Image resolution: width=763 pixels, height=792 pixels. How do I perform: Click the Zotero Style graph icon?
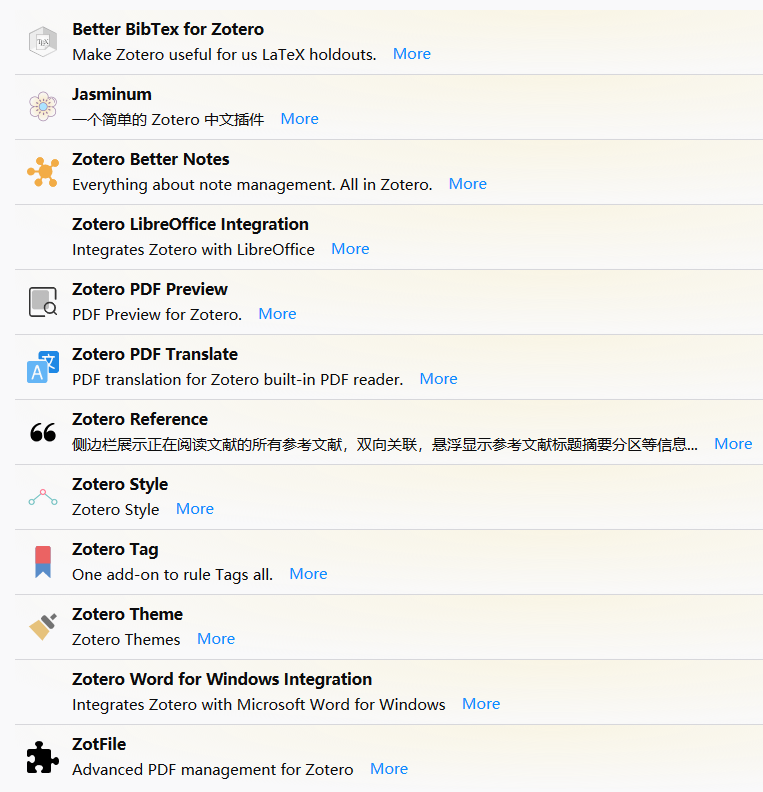[x=43, y=497]
